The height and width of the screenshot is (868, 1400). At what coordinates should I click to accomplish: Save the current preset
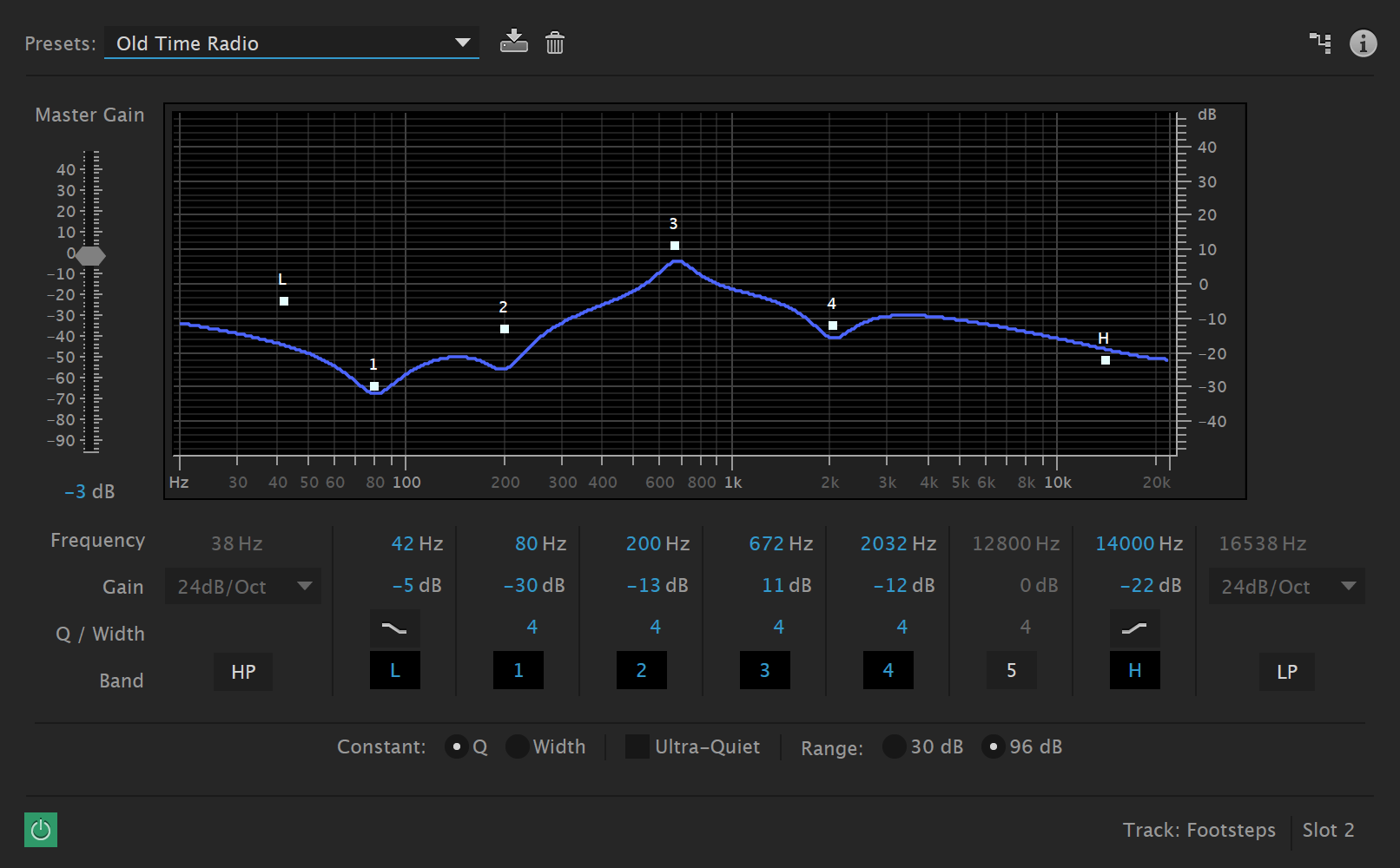(513, 42)
